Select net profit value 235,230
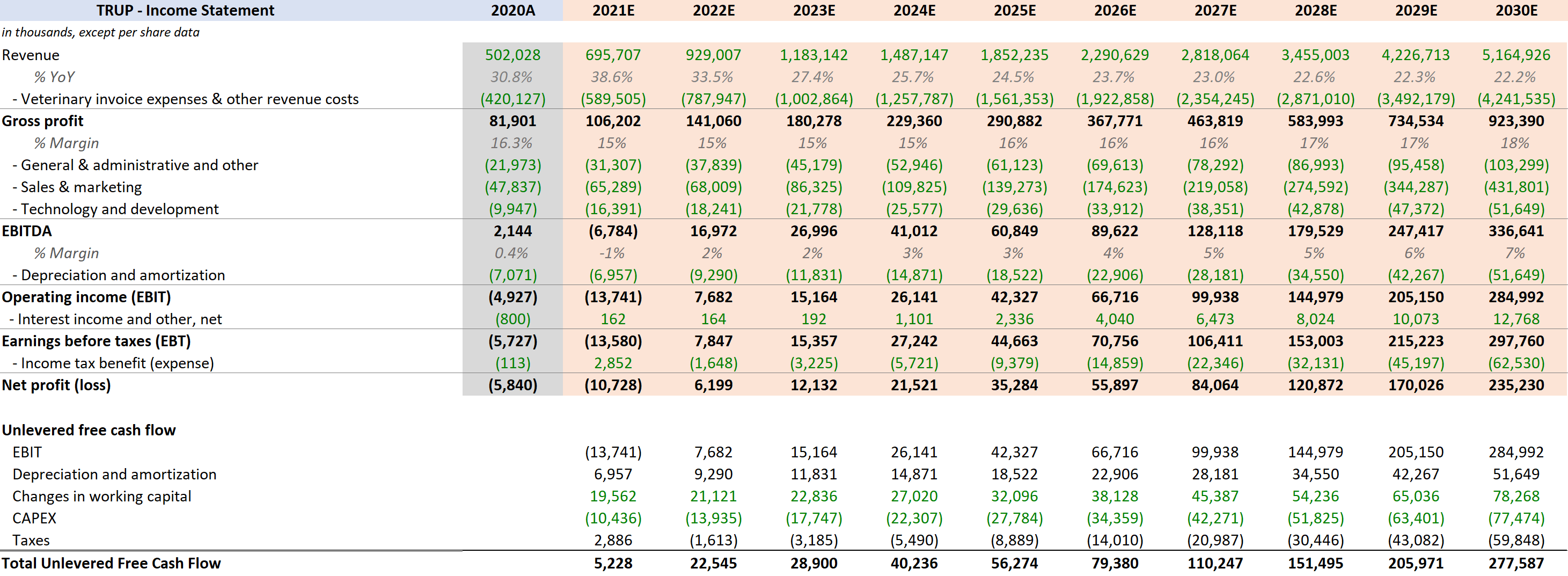 point(1515,385)
